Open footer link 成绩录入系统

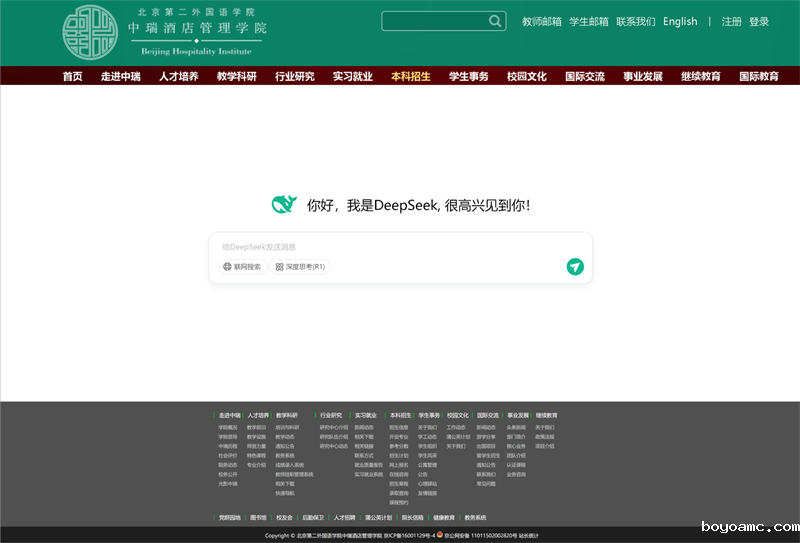pos(290,465)
